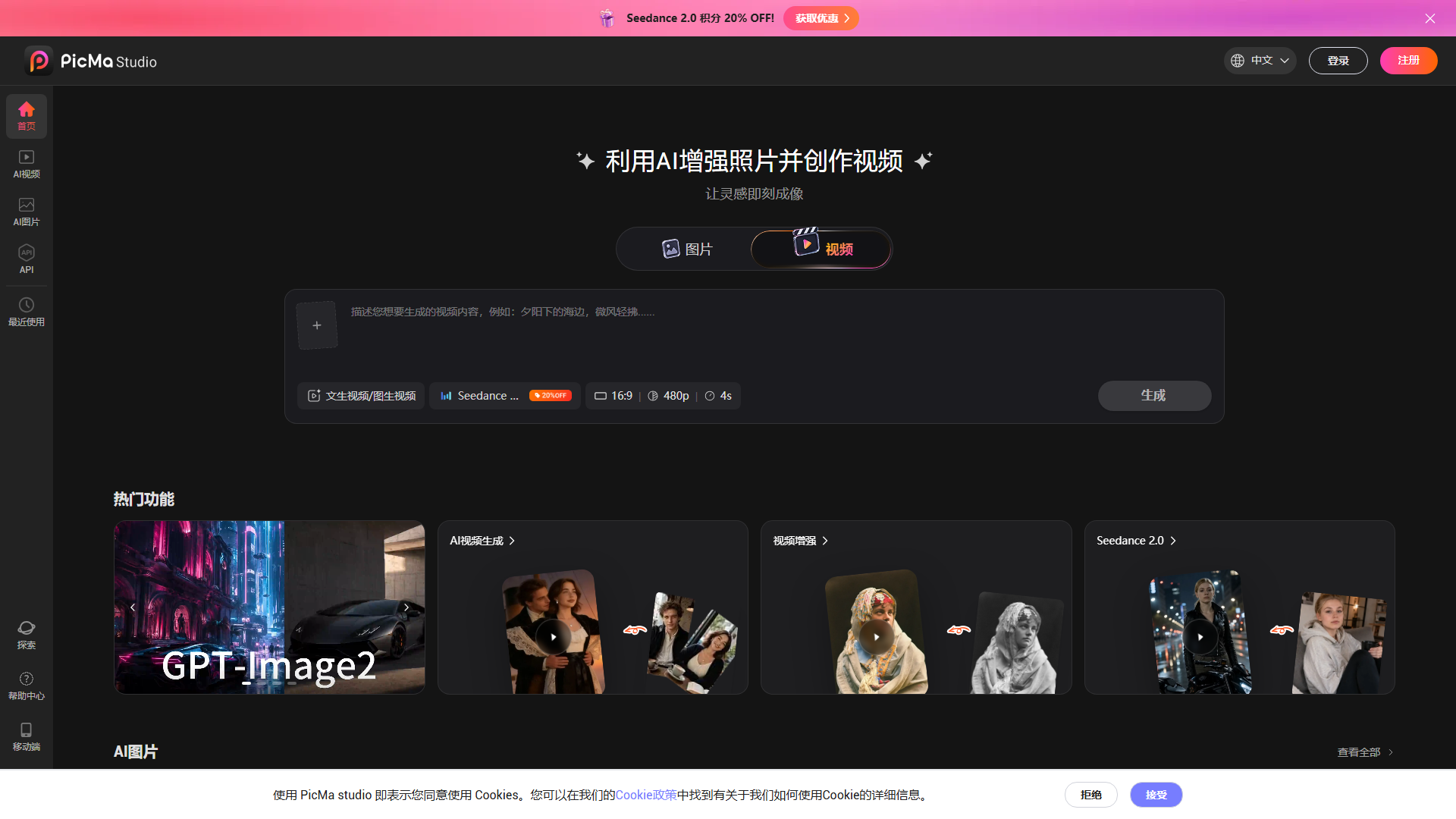Change the 4s duration setting

click(718, 396)
